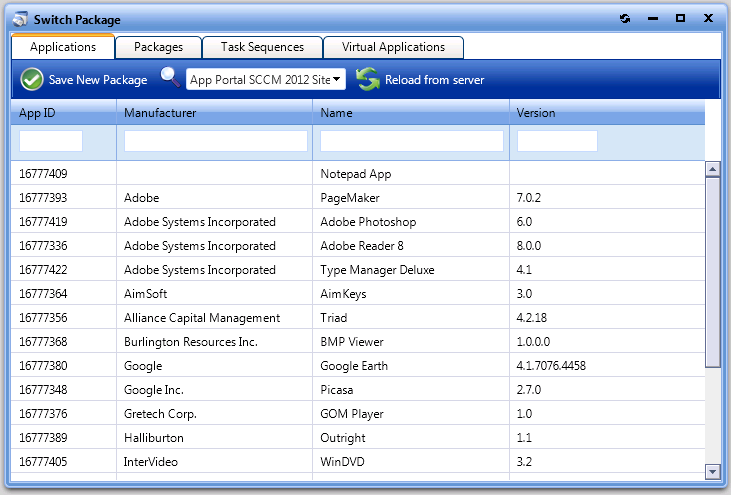Select the PageMaker row
The image size is (731, 495).
pos(358,198)
